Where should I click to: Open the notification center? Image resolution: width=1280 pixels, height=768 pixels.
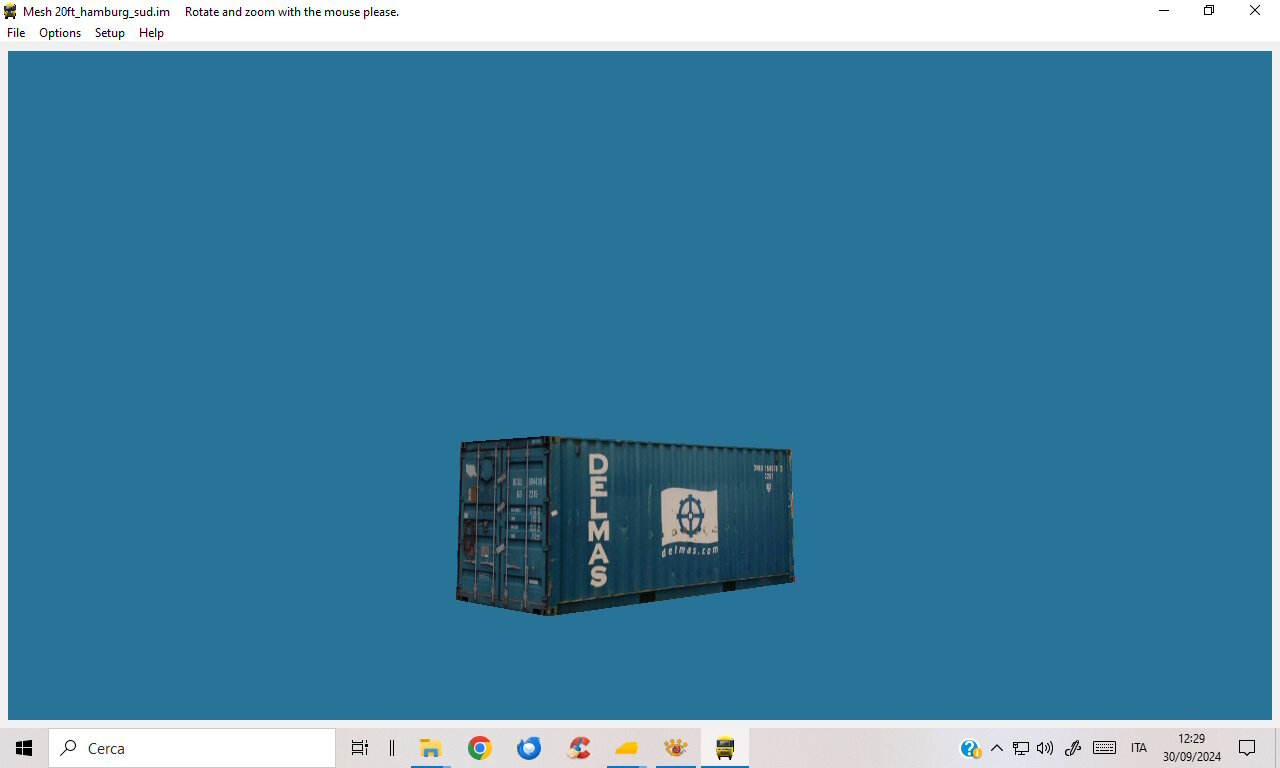pyautogui.click(x=1247, y=748)
